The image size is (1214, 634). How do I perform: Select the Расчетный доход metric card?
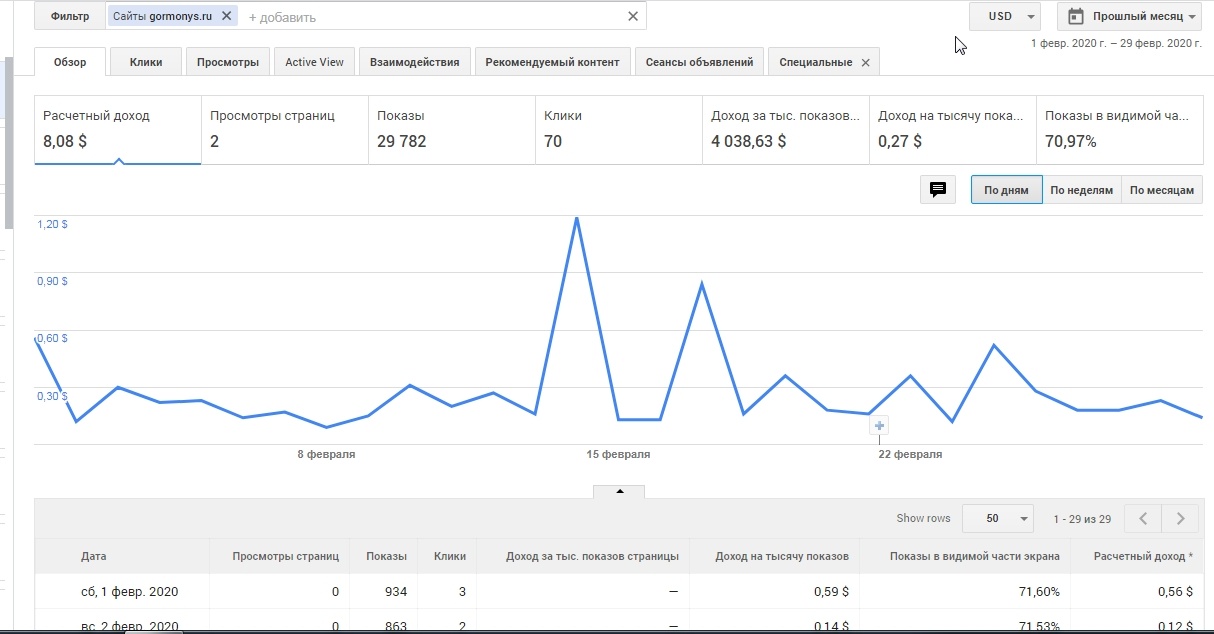click(118, 130)
